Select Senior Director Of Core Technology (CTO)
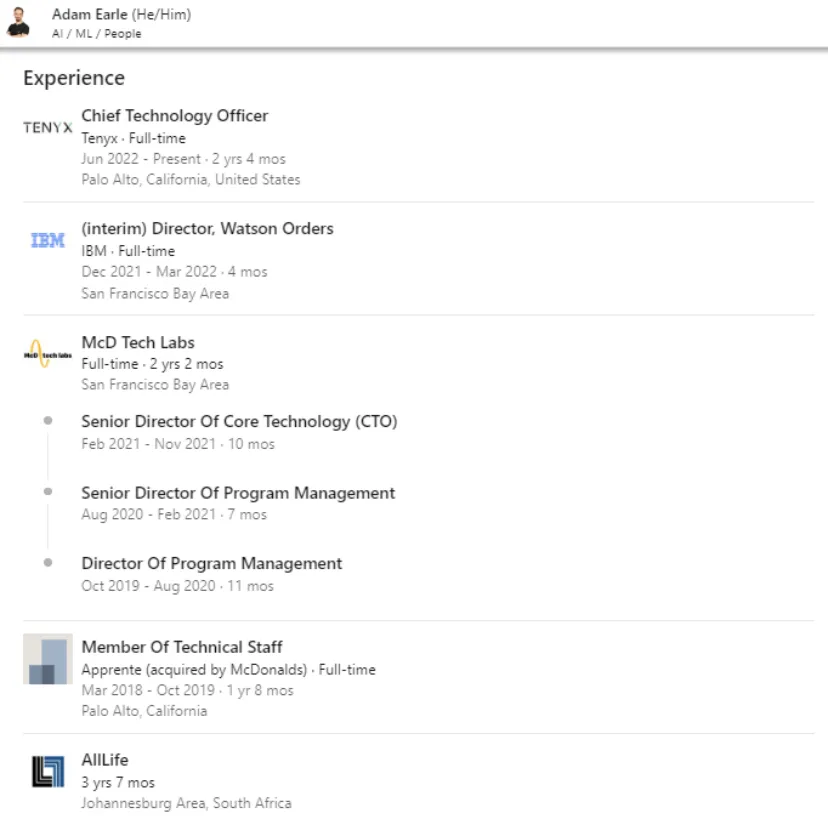This screenshot has width=828, height=819. 239,421
